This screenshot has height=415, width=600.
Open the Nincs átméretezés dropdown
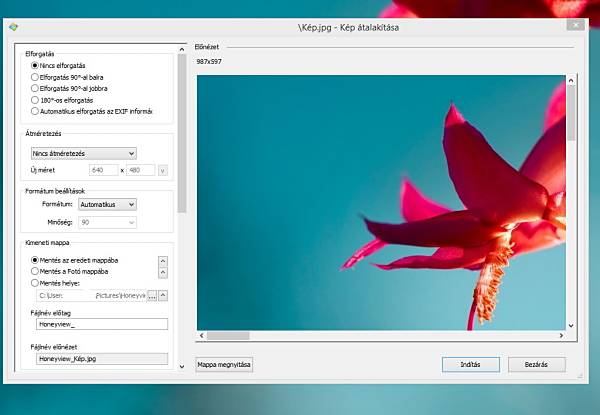click(83, 153)
